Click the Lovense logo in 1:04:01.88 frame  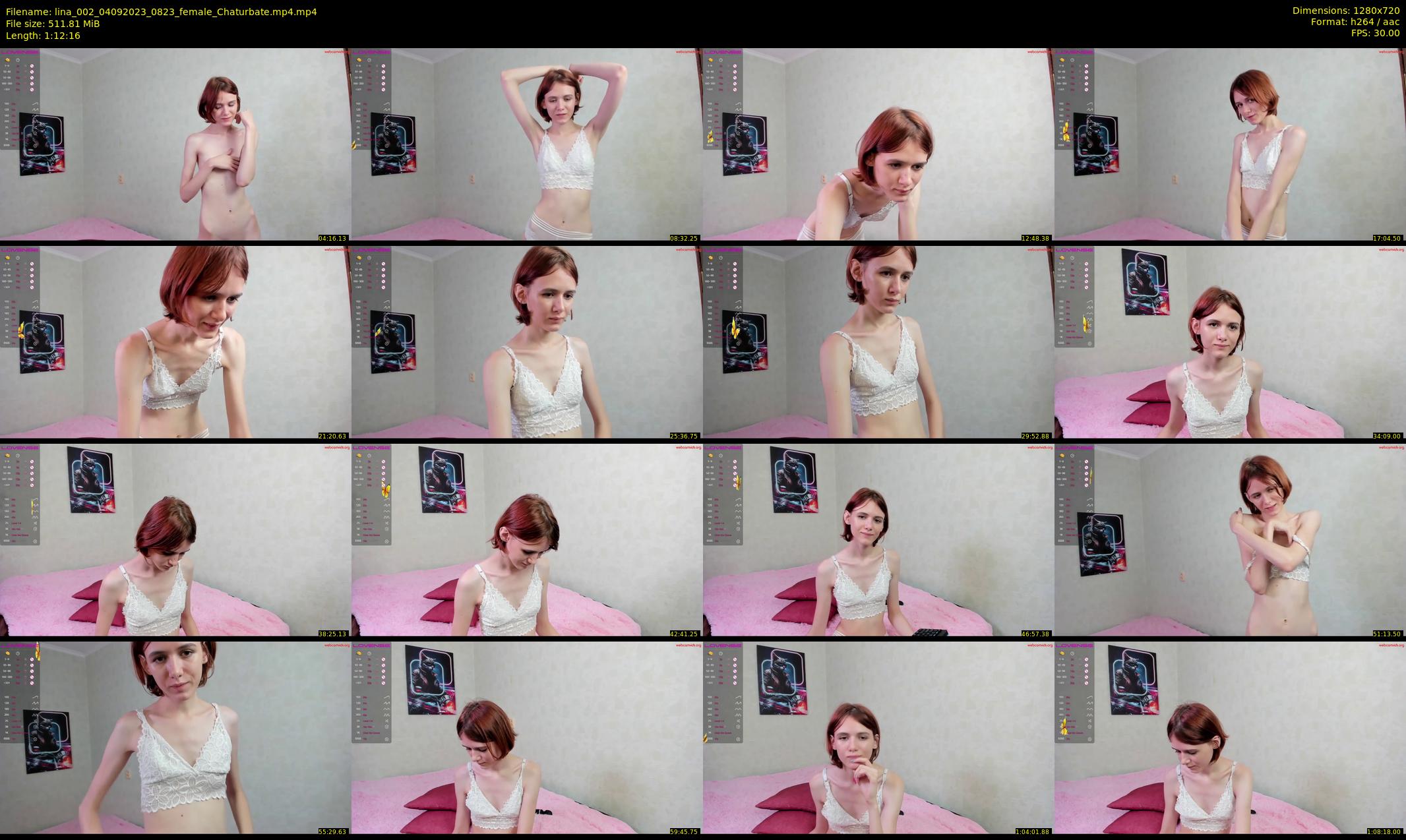723,645
